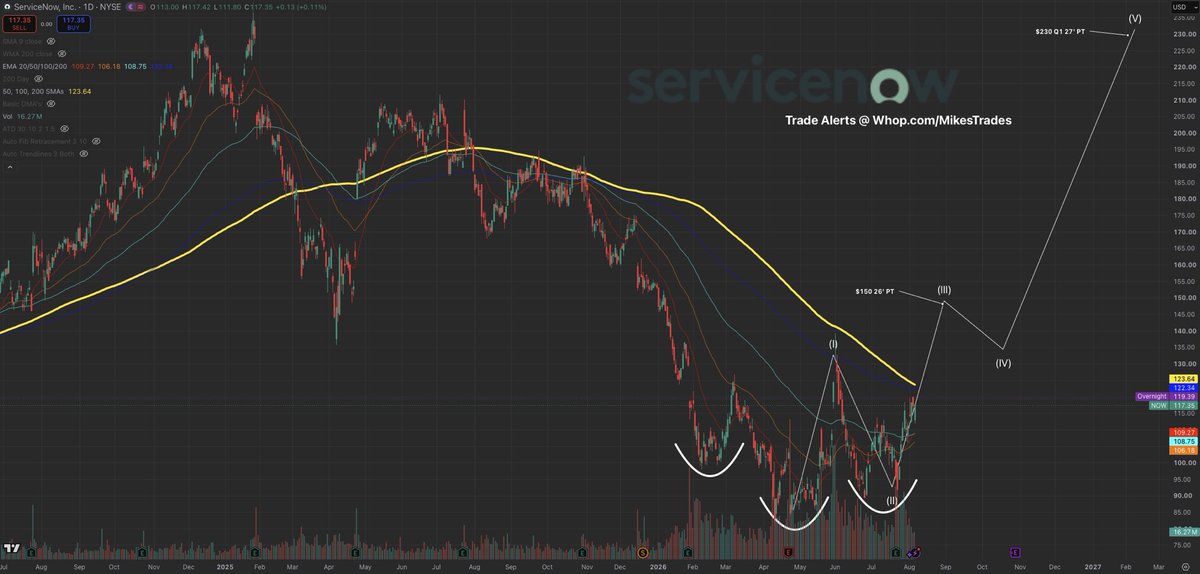Click the Overnight 119.39 price label
Image resolution: width=1200 pixels, height=574 pixels.
pyautogui.click(x=1167, y=397)
